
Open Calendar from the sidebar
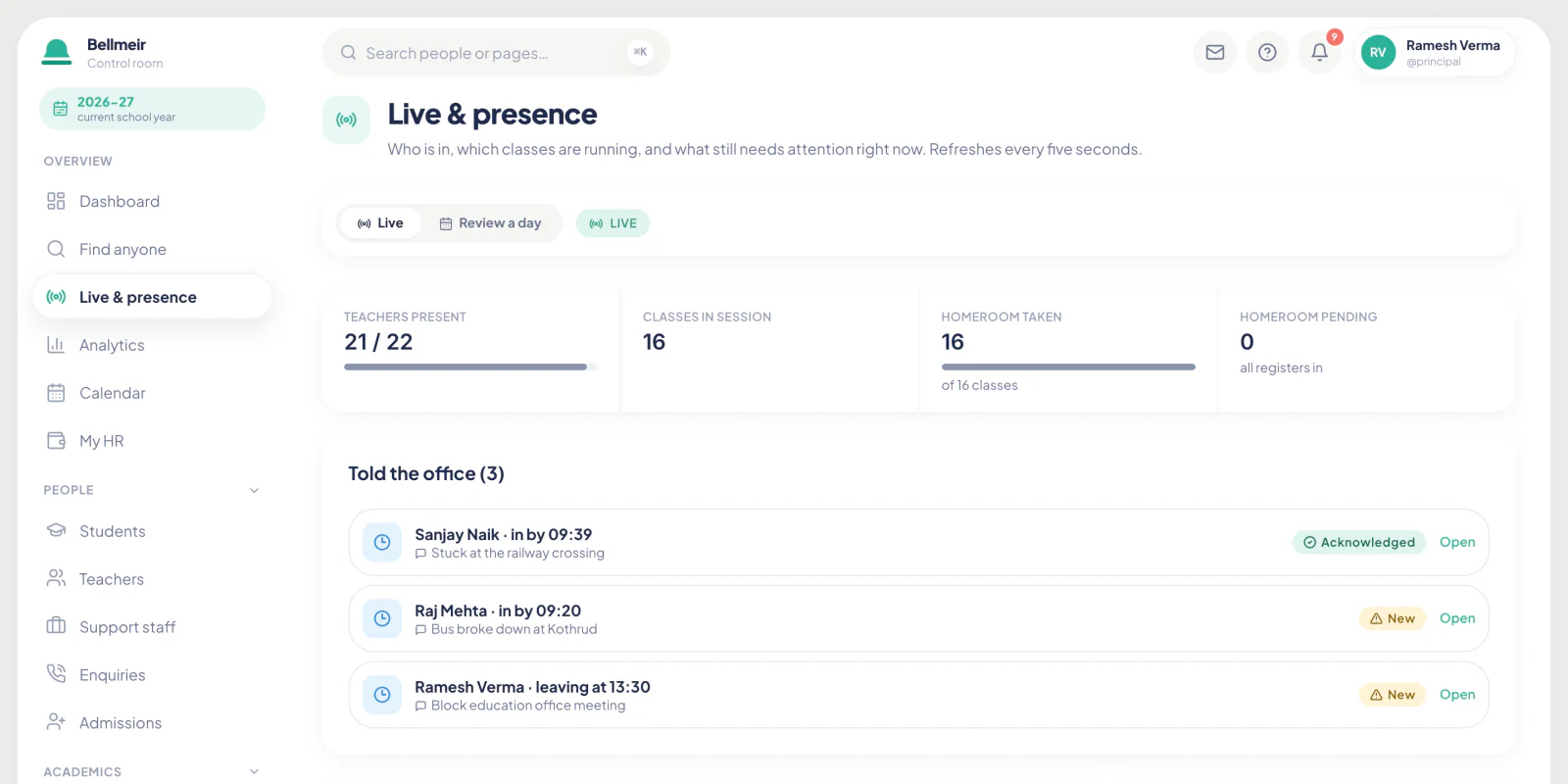point(152,393)
